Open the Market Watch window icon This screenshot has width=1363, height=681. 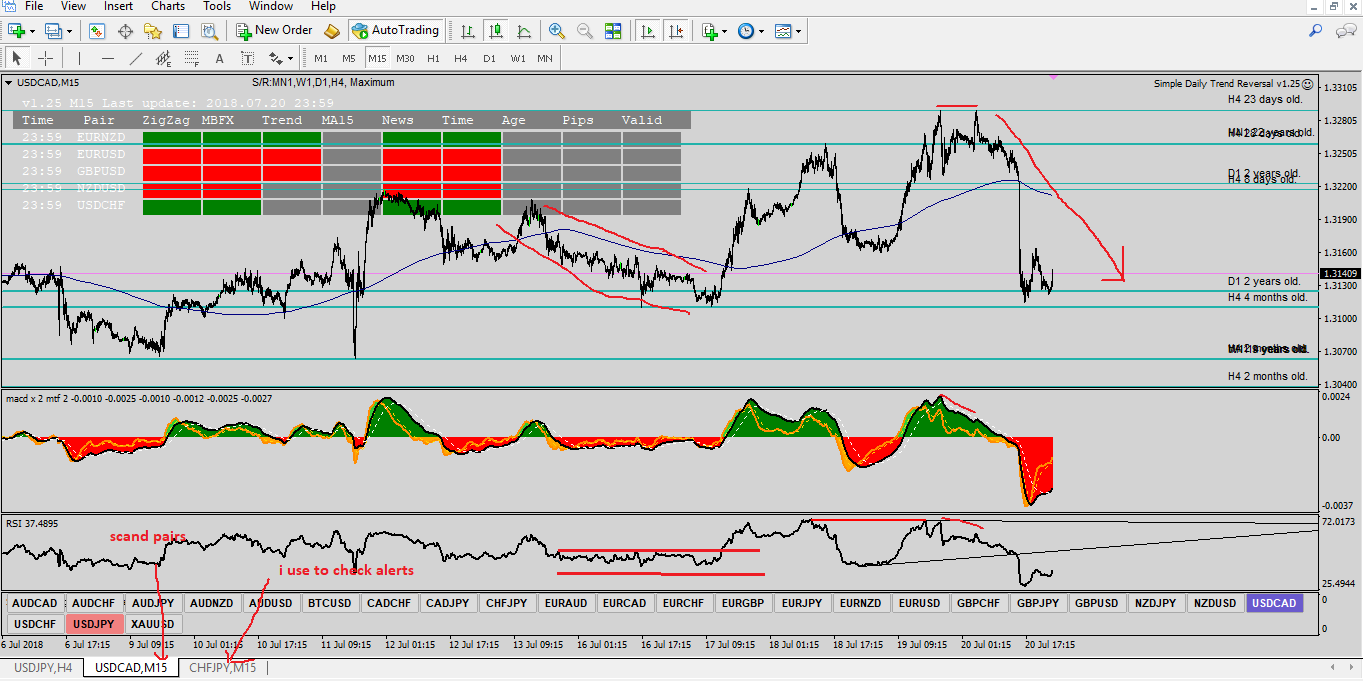[x=97, y=31]
